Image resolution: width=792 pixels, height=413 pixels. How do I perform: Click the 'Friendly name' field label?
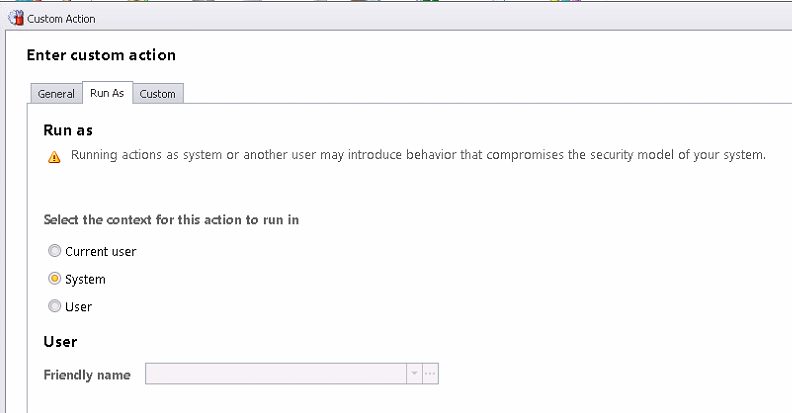pyautogui.click(x=87, y=375)
